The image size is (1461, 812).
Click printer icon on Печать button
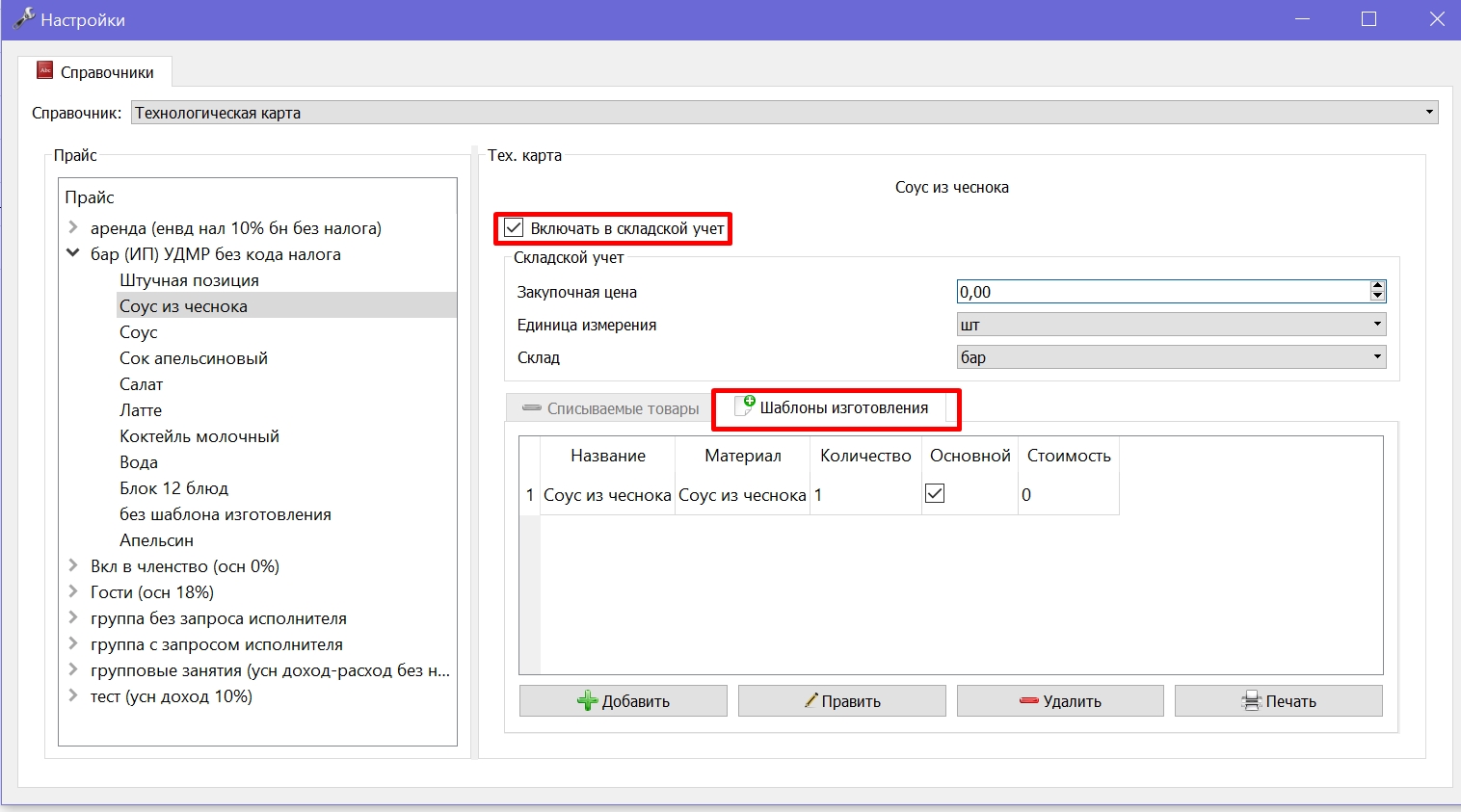tap(1251, 701)
